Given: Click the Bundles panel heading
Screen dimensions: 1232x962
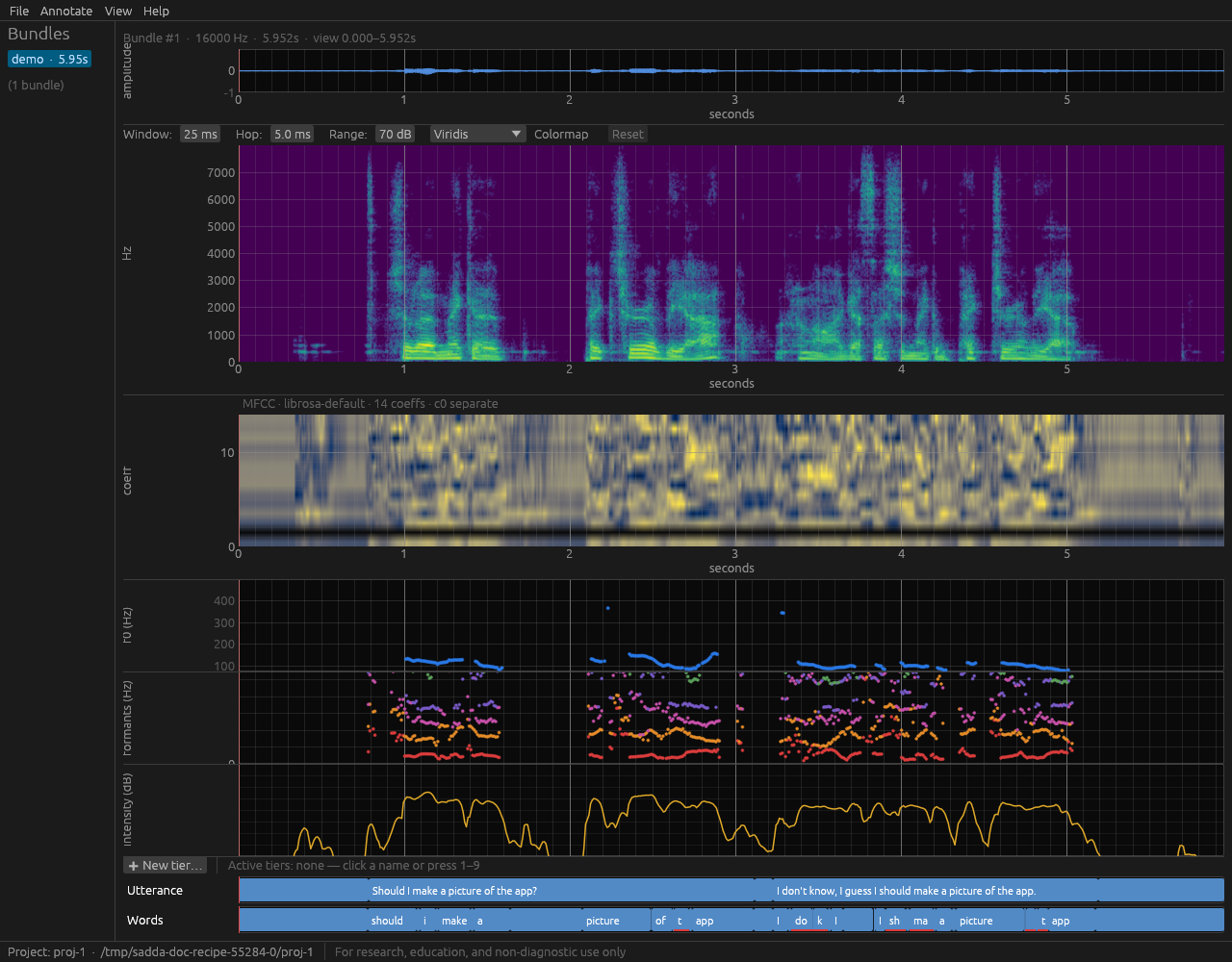Looking at the screenshot, I should (x=38, y=34).
